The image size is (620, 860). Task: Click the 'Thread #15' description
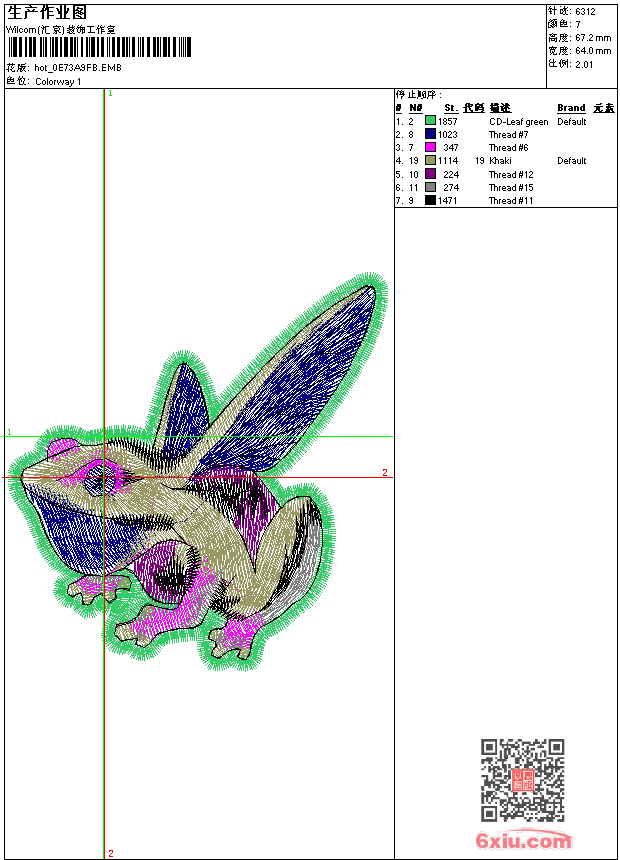[x=511, y=188]
